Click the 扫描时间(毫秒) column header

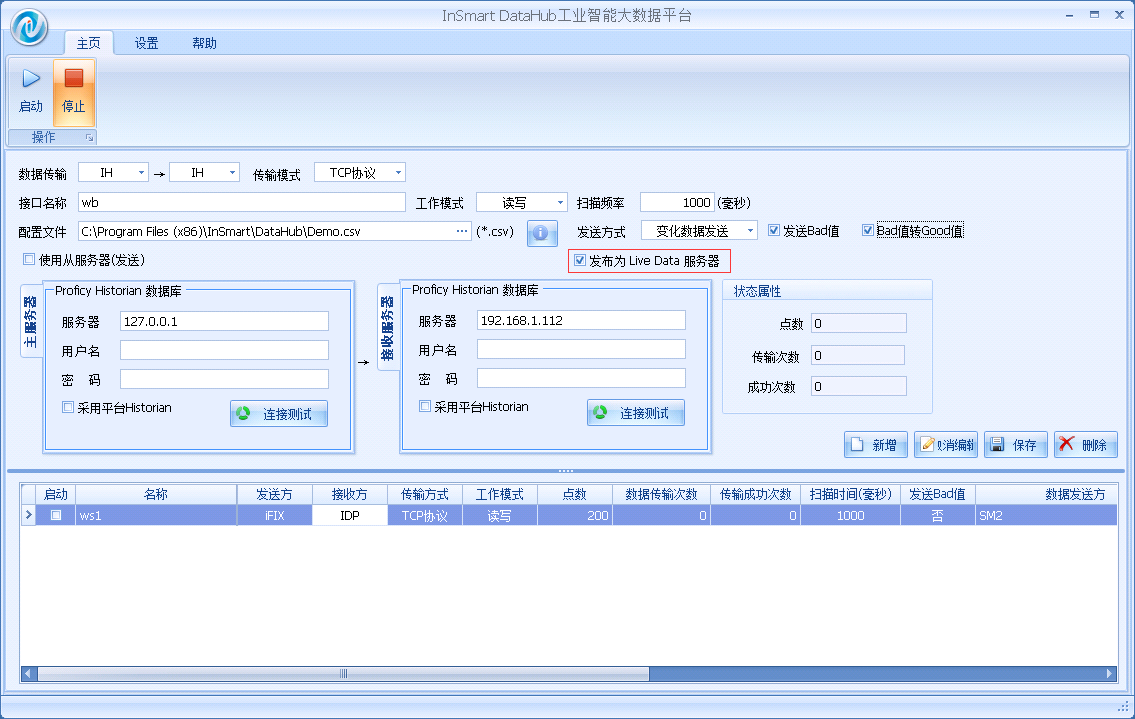click(x=851, y=494)
